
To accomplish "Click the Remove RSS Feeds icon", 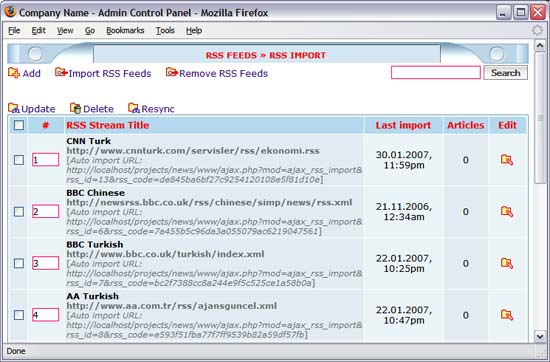I will coord(172,72).
